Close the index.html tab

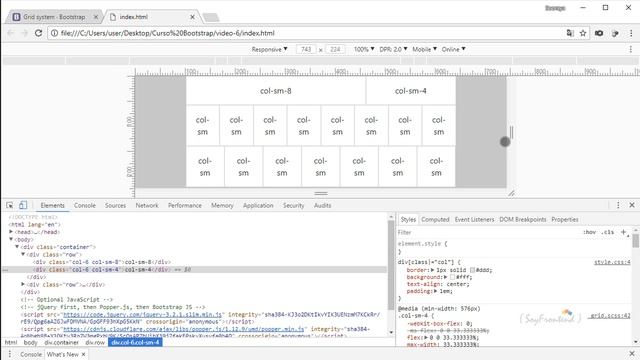(x=192, y=17)
